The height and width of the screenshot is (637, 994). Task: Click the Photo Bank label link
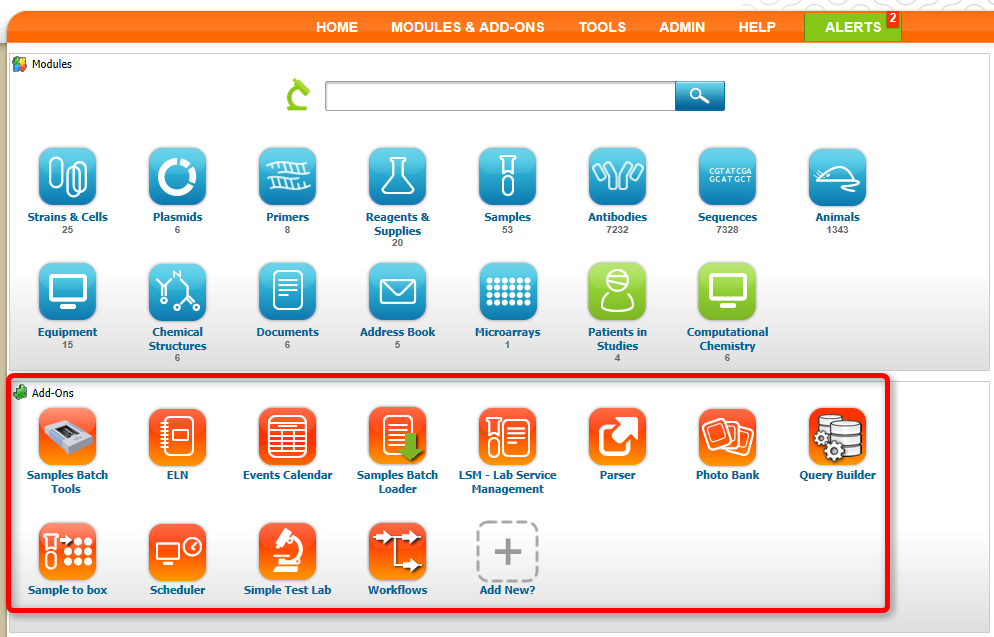coord(727,475)
